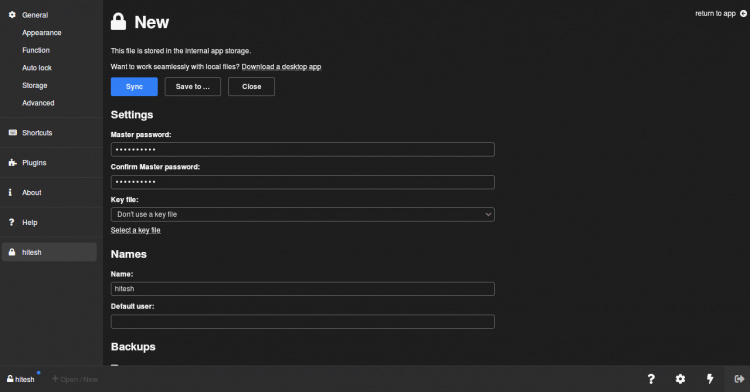750x392 pixels.
Task: Expand the Key file dropdown
Action: (x=303, y=214)
